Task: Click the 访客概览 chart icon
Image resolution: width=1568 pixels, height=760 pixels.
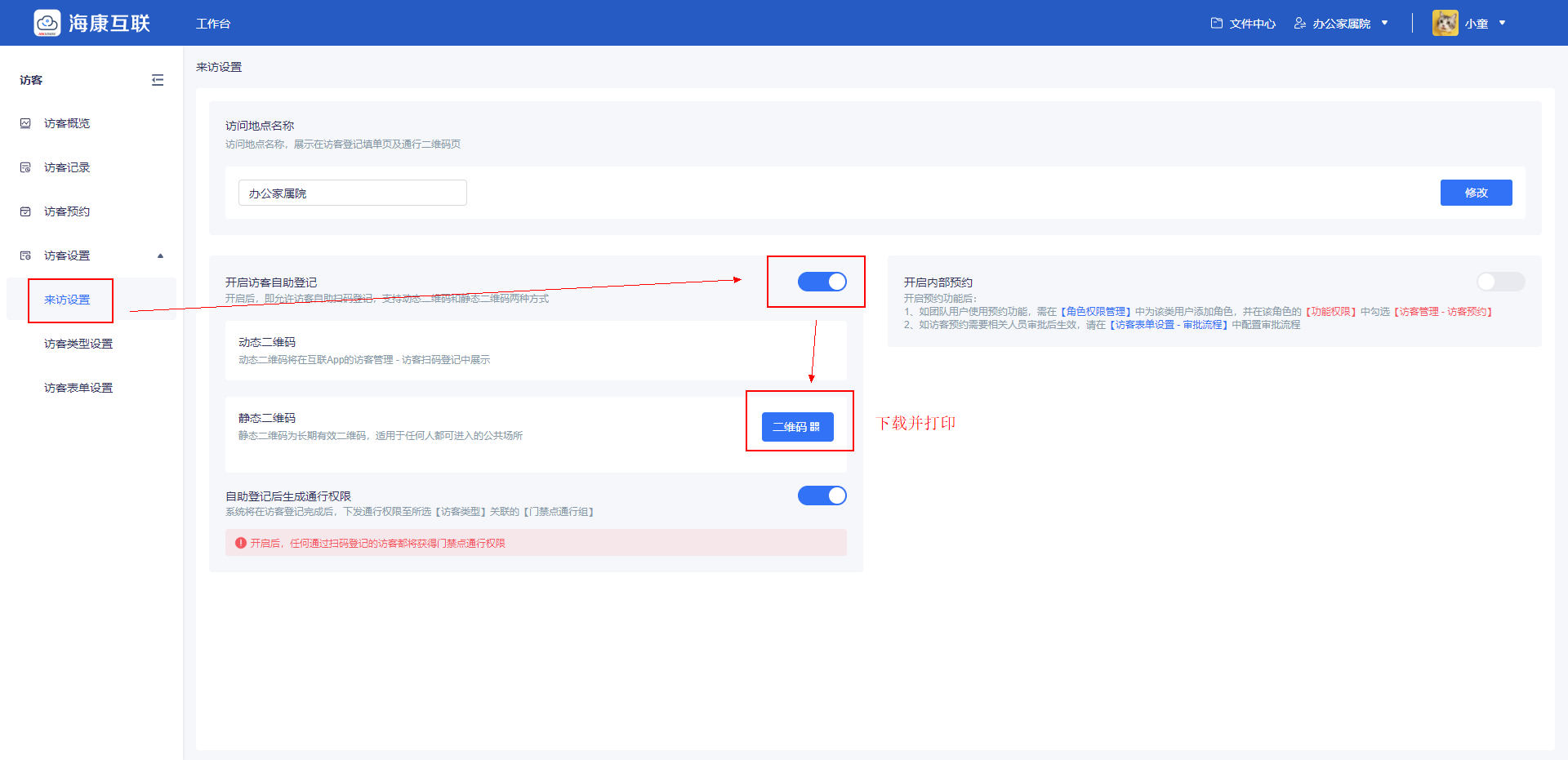Action: (25, 123)
